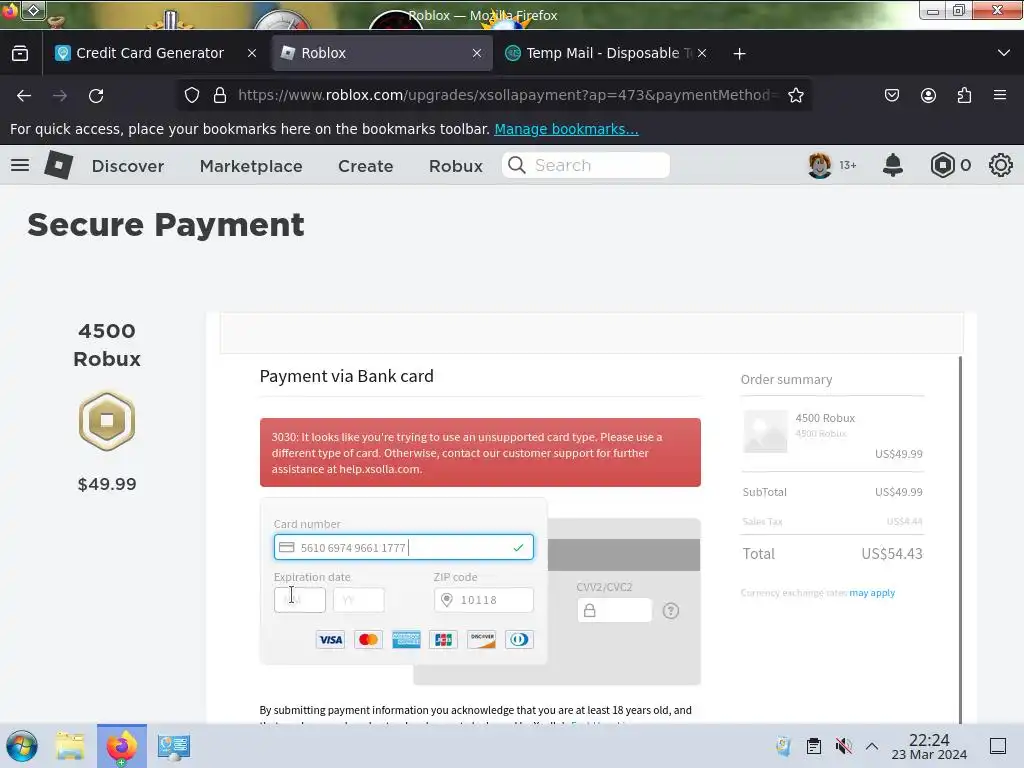Select the Roblox browser tab
The image size is (1024, 768).
(382, 53)
